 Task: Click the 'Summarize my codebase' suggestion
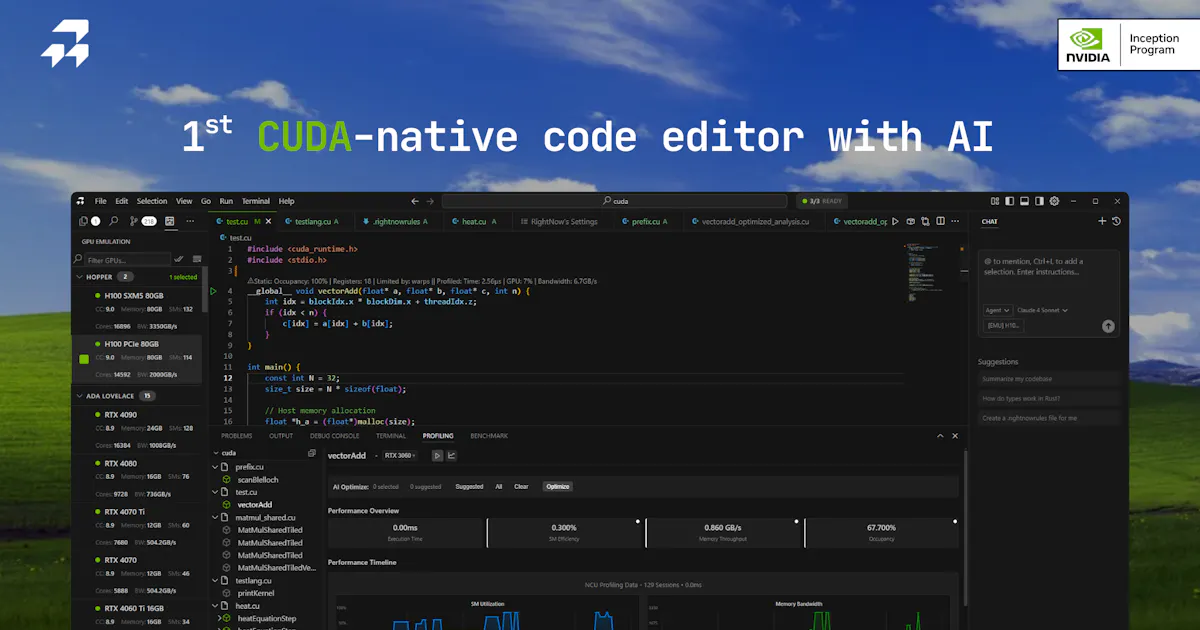tap(1049, 379)
